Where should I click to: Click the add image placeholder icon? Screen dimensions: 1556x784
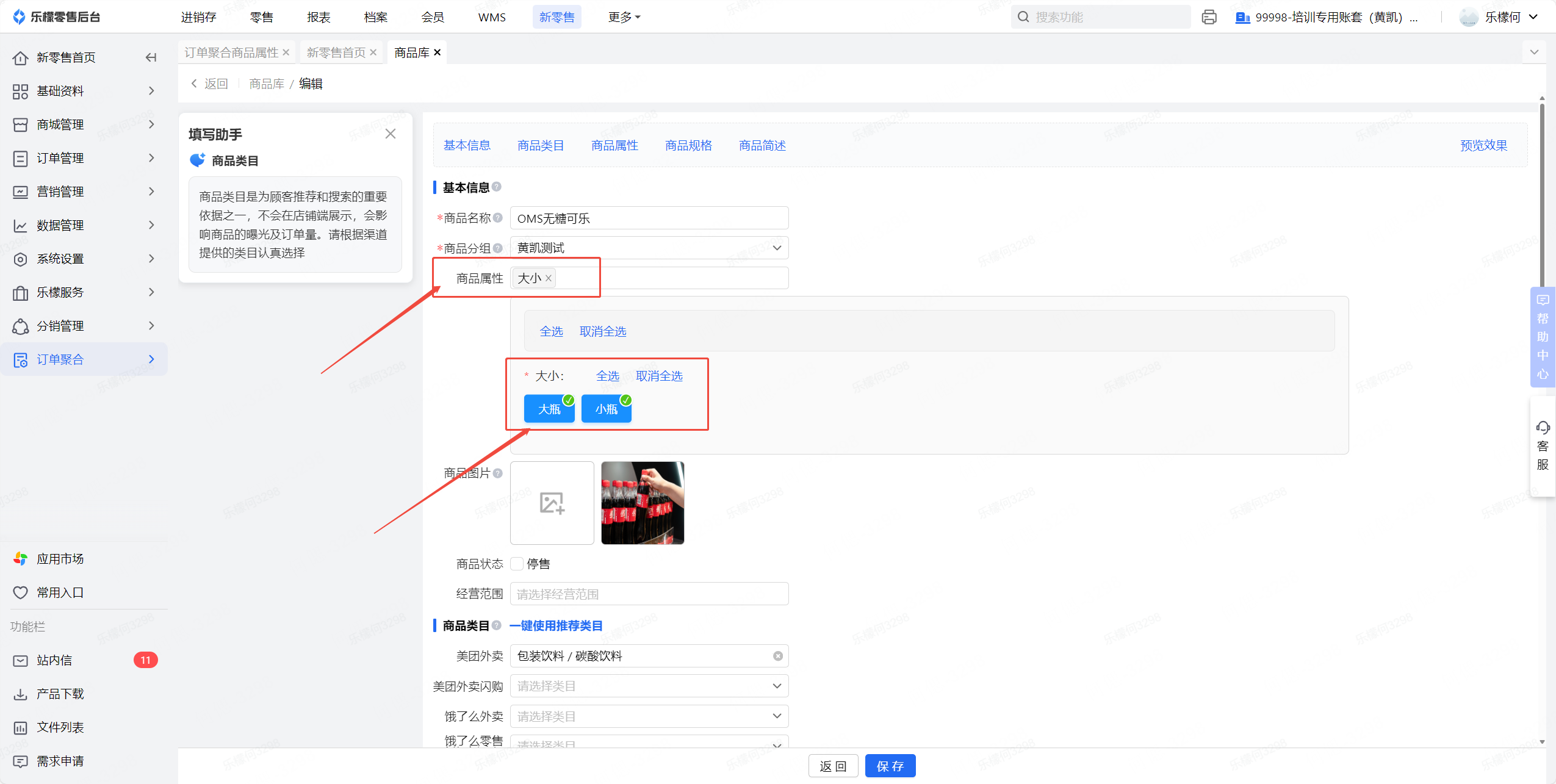pyautogui.click(x=552, y=503)
